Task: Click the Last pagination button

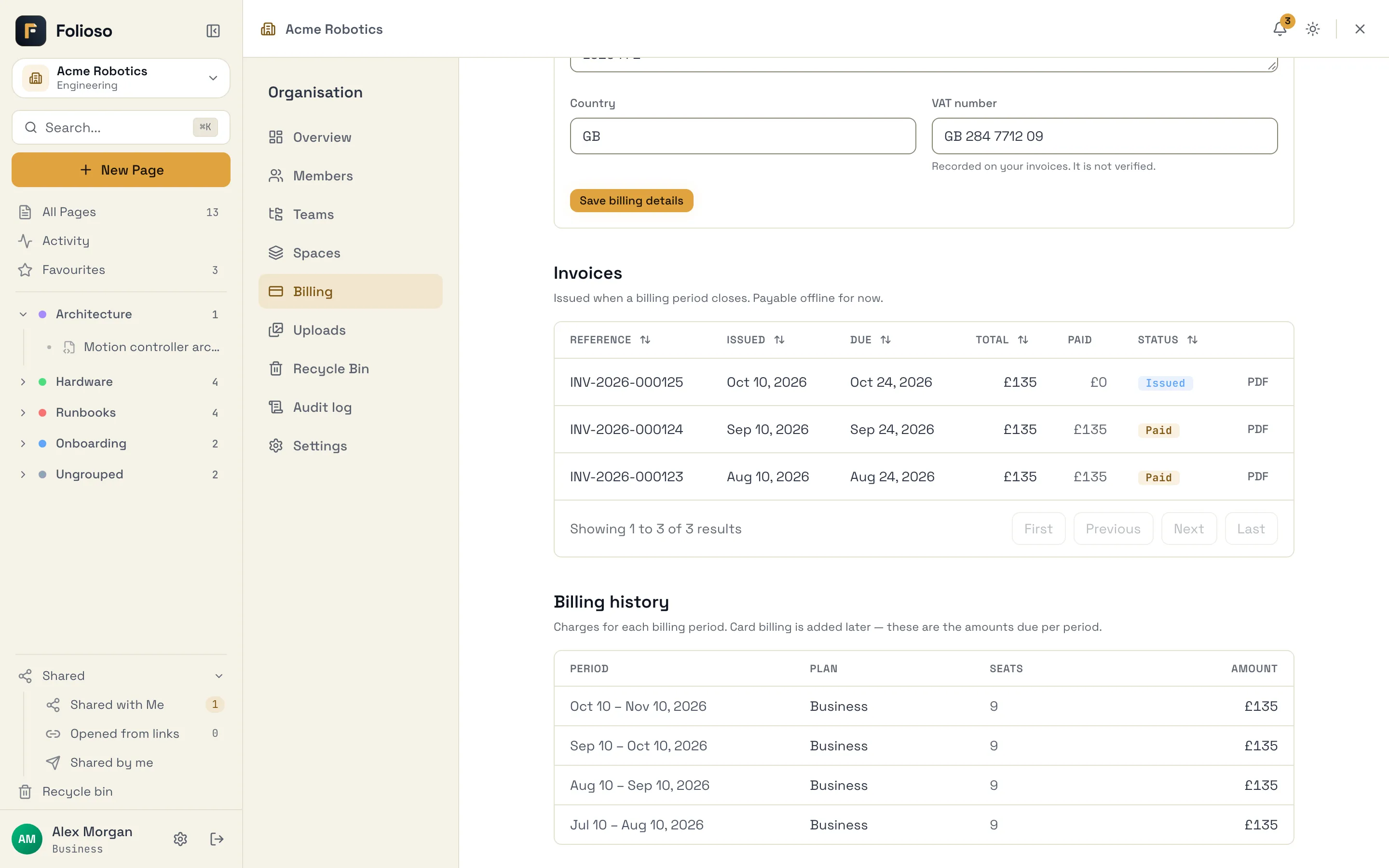Action: [x=1251, y=529]
